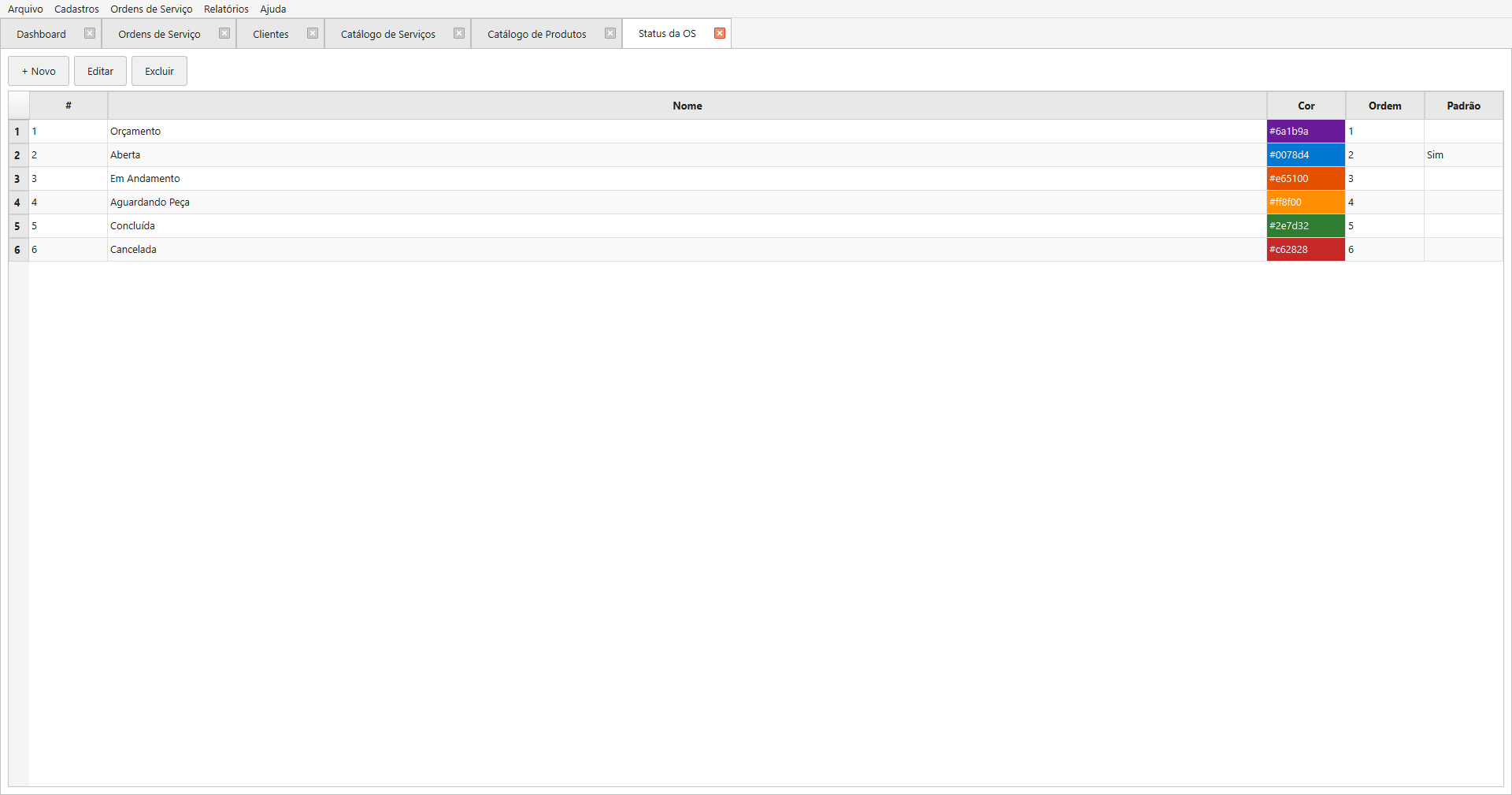The image size is (1512, 795).
Task: Select the Cancelada name cell
Action: 687,250
